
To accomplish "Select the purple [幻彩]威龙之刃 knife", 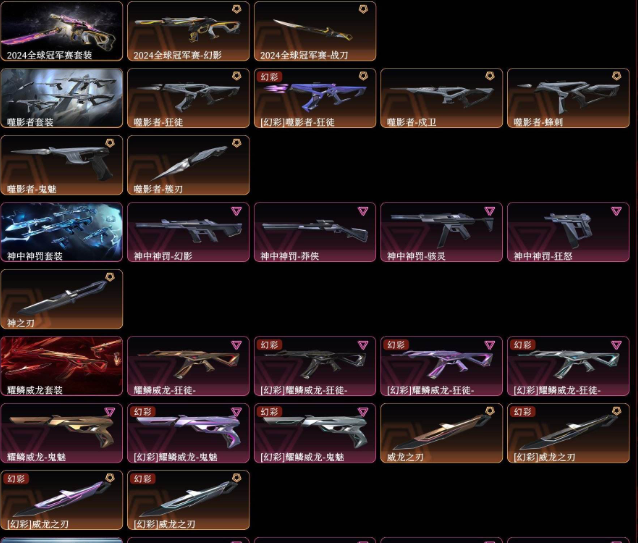I will tap(61, 500).
